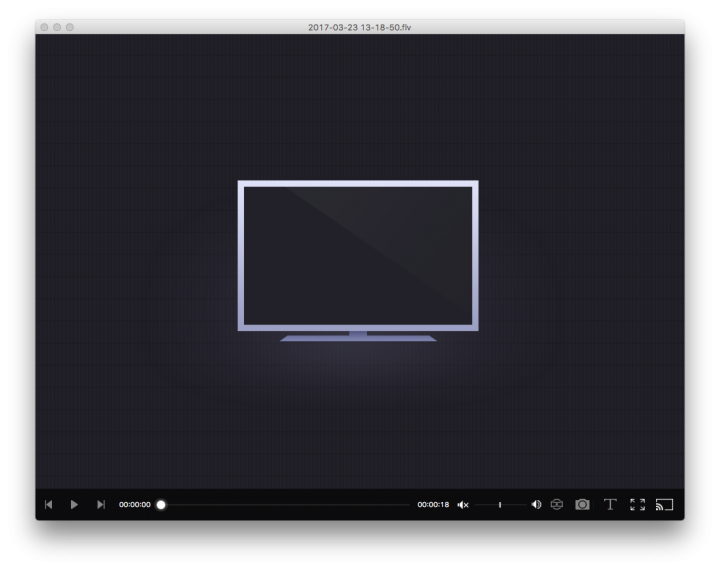Screen dimensions: 720x571
Task: Click the window title 2017-03-23 13-18-50.flv
Action: (x=360, y=28)
